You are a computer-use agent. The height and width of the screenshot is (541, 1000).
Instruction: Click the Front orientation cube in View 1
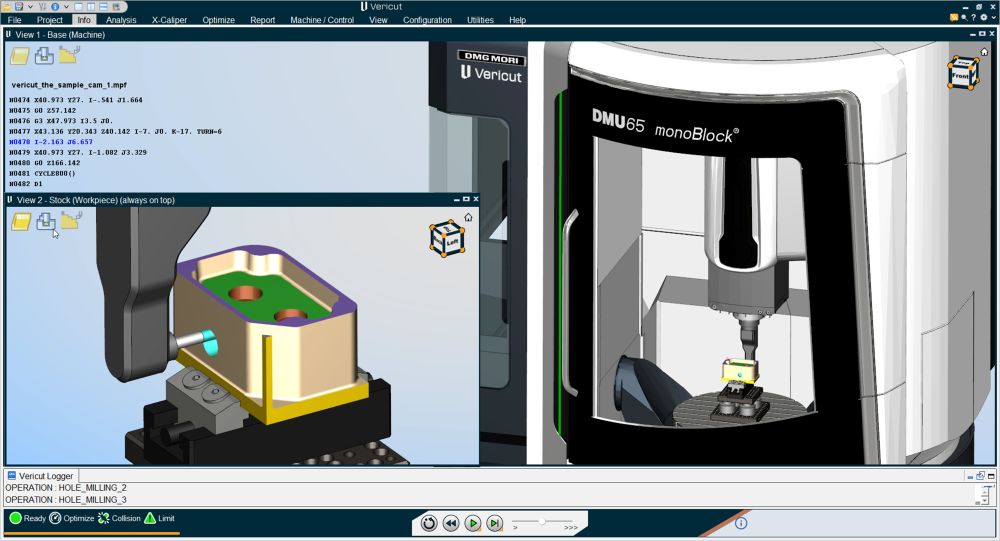point(962,73)
